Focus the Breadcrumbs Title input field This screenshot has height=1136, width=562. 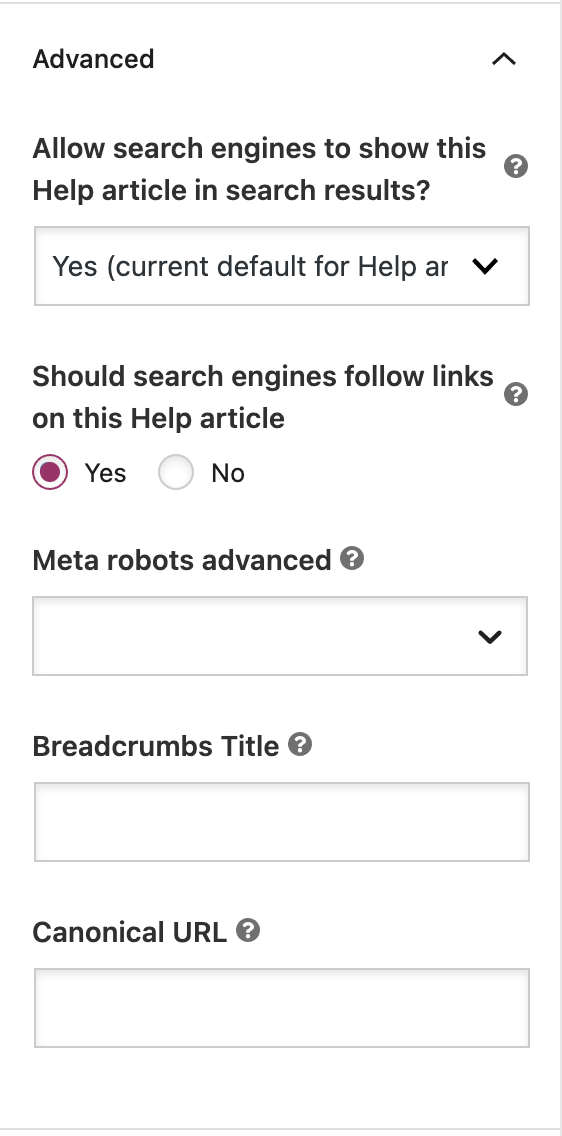coord(282,822)
